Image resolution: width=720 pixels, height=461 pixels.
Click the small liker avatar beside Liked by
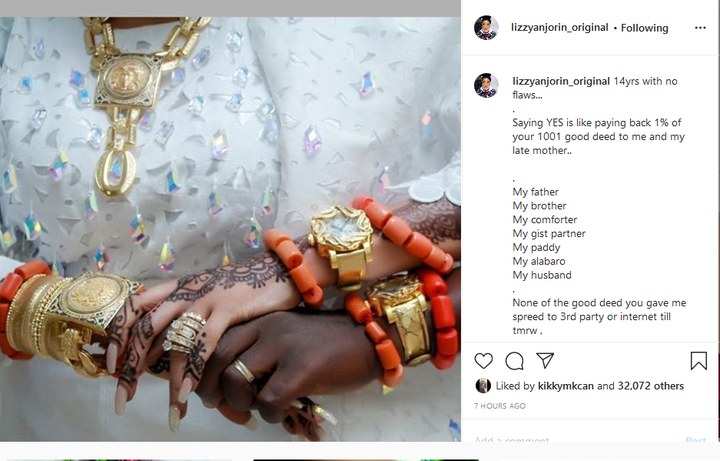pos(483,386)
